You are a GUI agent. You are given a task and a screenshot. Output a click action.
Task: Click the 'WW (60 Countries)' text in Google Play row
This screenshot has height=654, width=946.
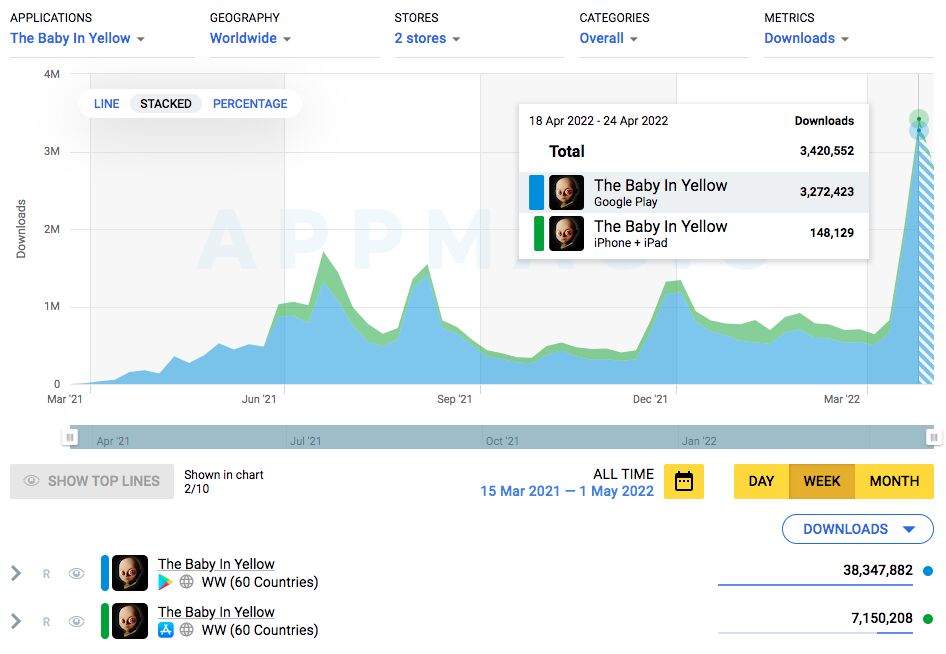tap(259, 582)
